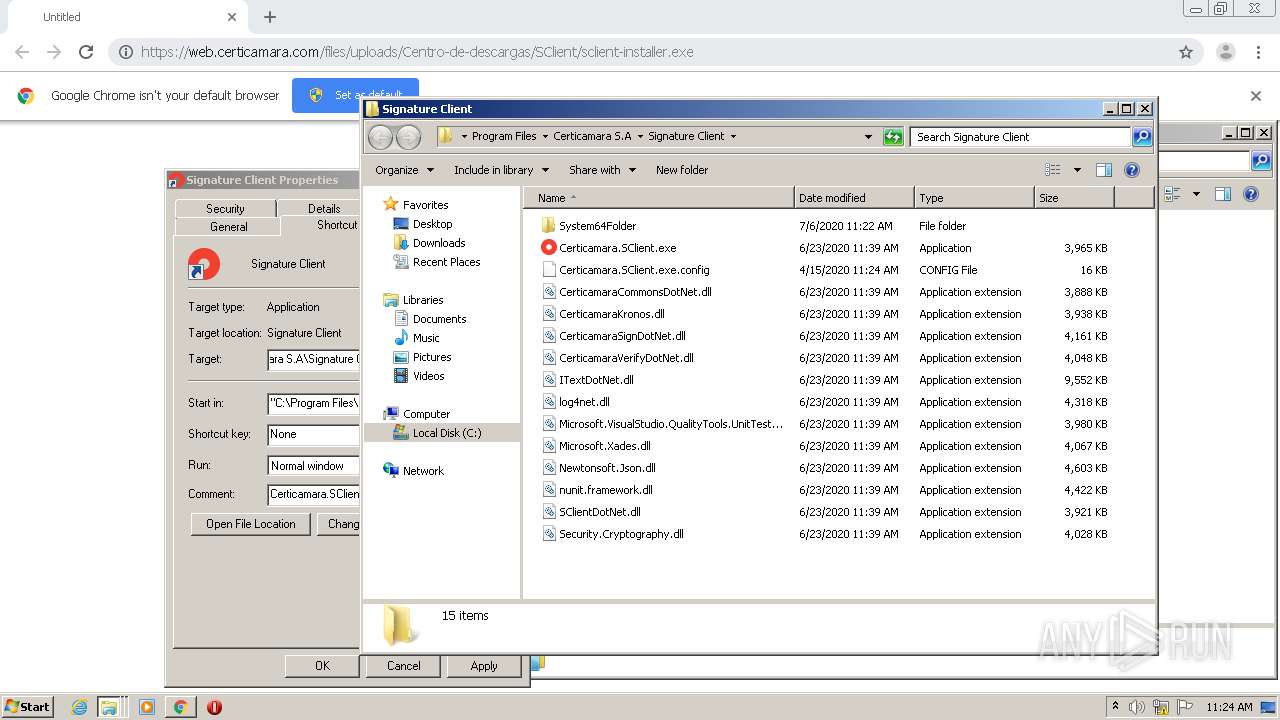Open the Certicamara.SClient.exe application icon
Image resolution: width=1280 pixels, height=720 pixels.
pos(548,248)
